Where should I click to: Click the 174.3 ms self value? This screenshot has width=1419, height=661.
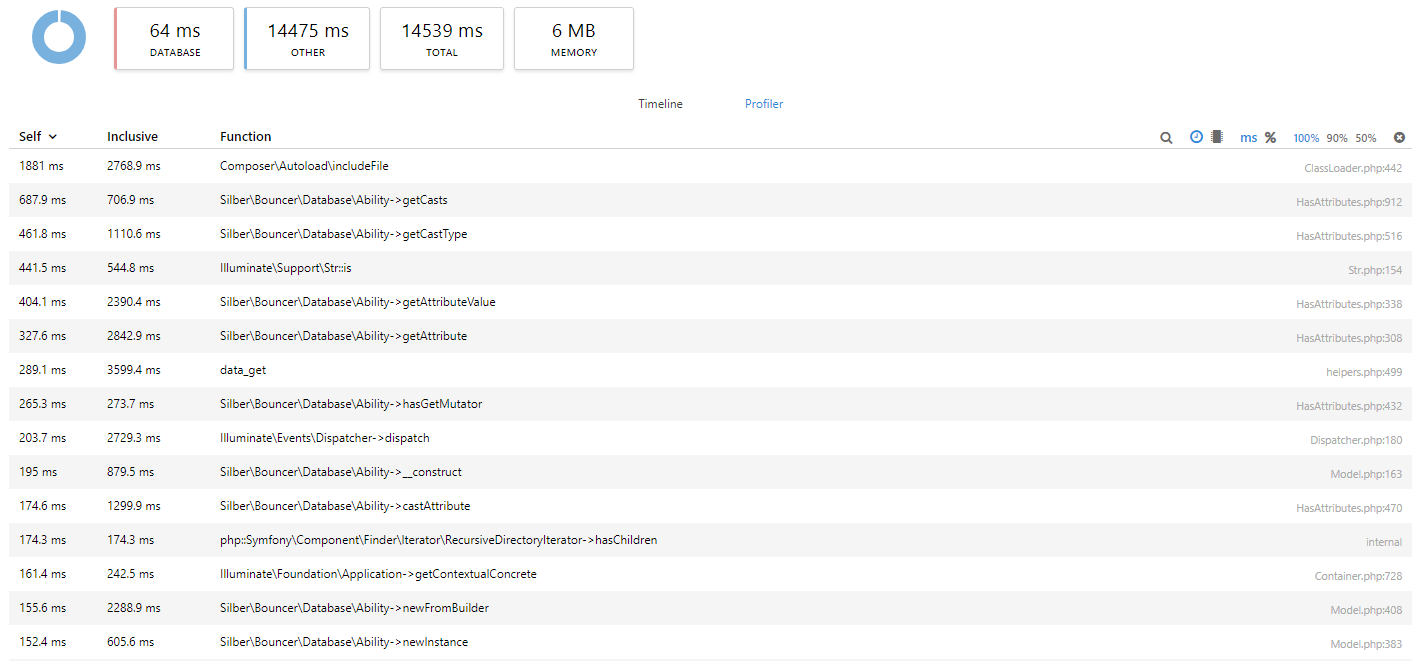coord(42,540)
